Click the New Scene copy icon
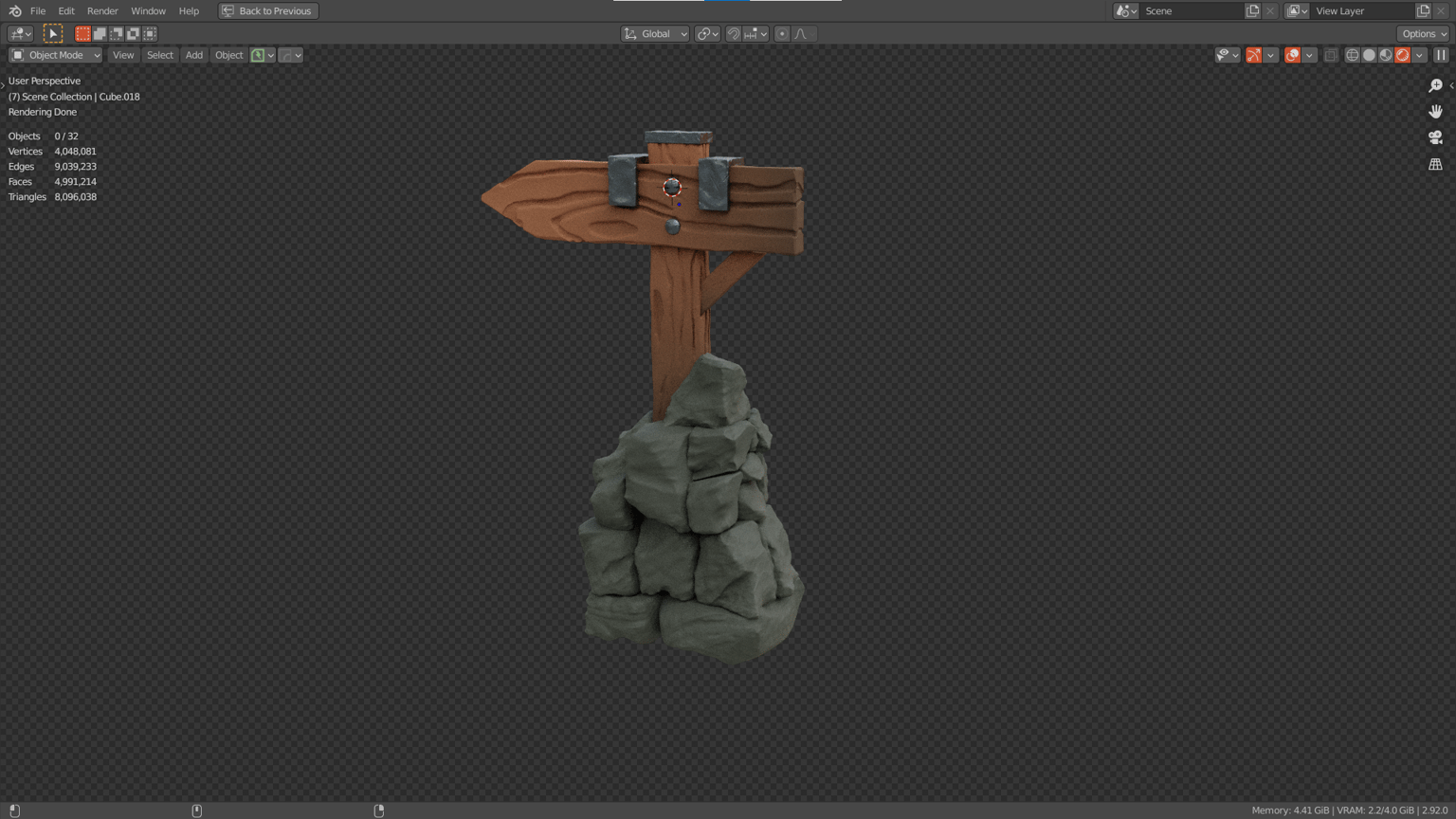Screen dimensions: 1456x819 point(1253,10)
